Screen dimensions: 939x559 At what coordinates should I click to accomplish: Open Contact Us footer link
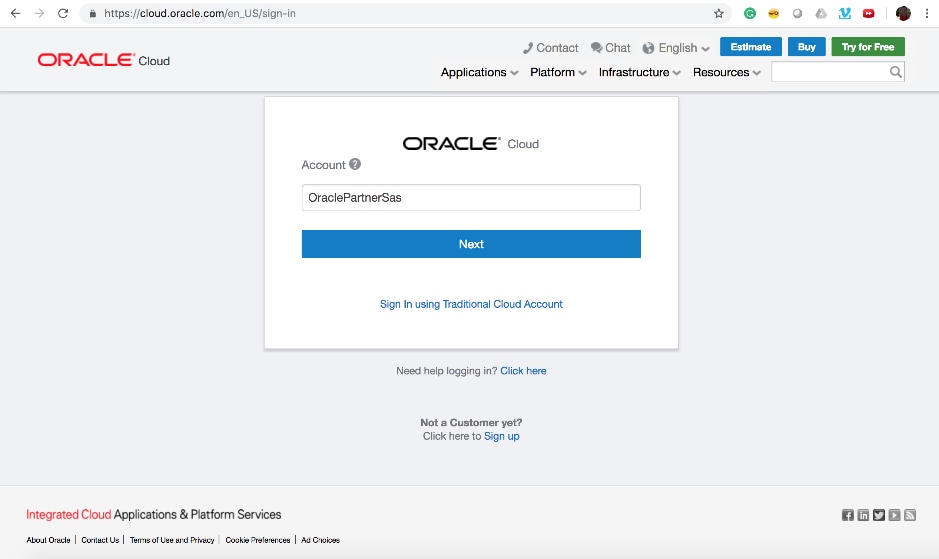click(x=100, y=540)
